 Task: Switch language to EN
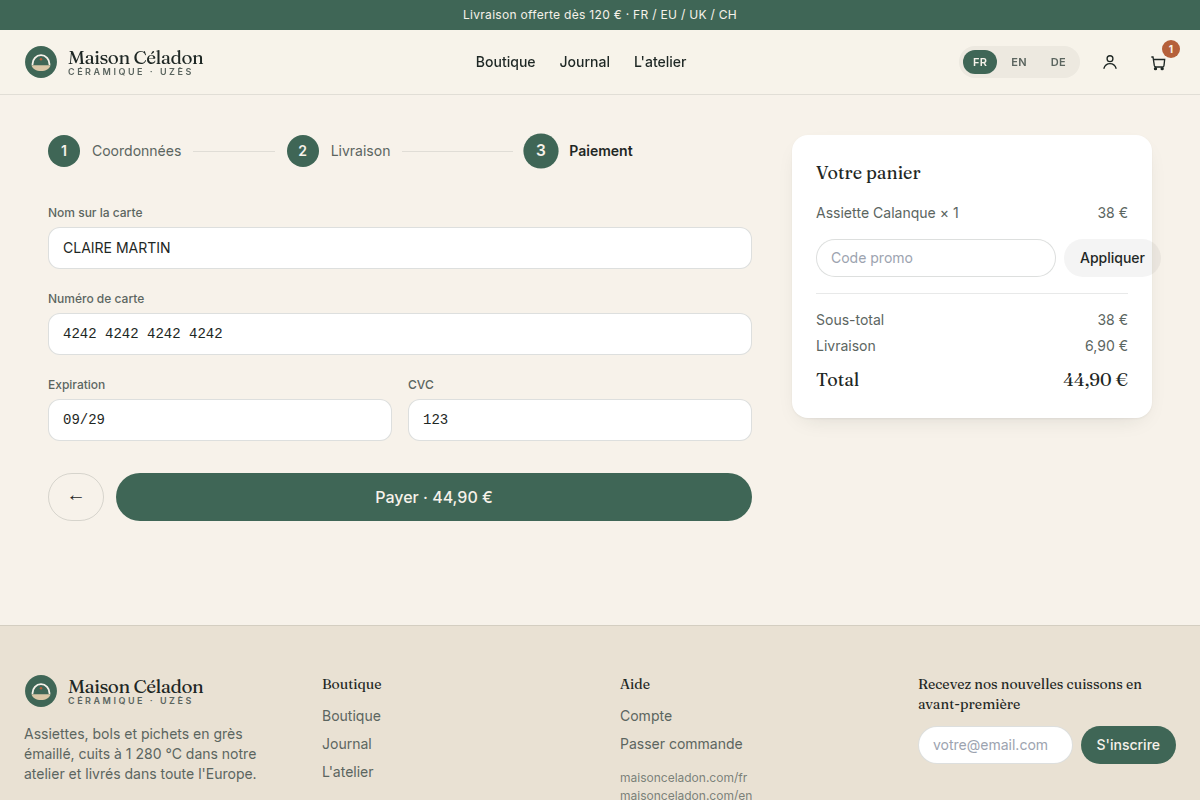(x=1019, y=62)
